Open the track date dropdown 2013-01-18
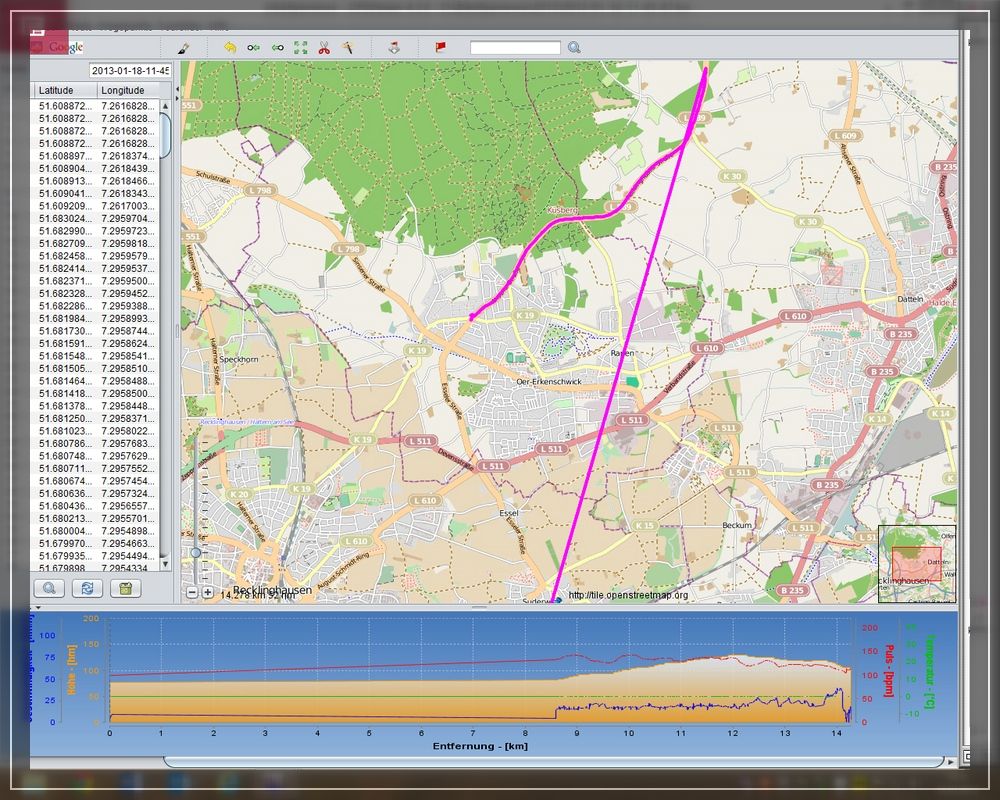This screenshot has width=1000, height=800. [x=130, y=71]
